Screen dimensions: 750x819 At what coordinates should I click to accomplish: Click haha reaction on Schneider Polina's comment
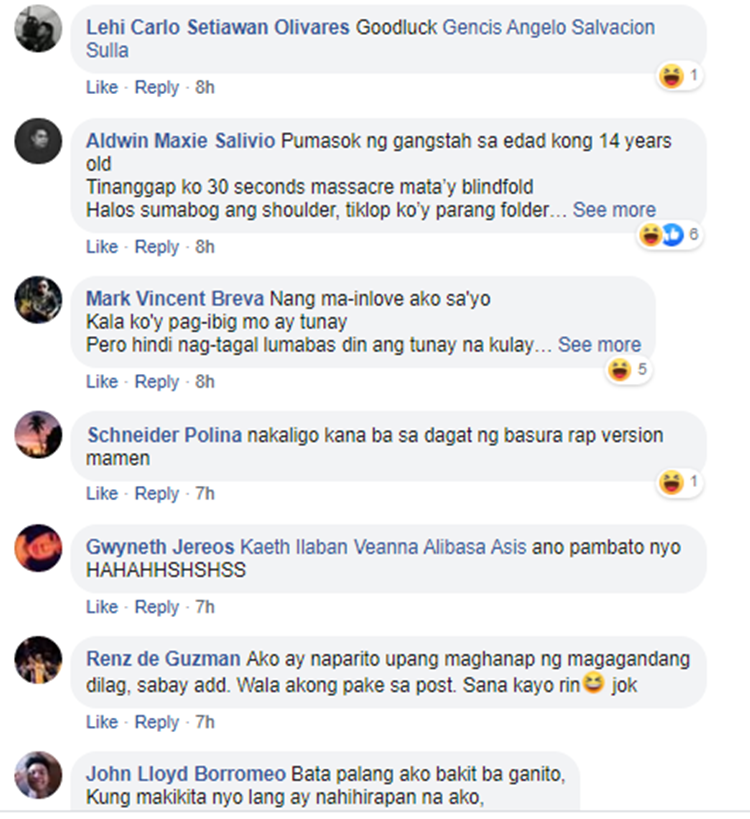coord(678,482)
